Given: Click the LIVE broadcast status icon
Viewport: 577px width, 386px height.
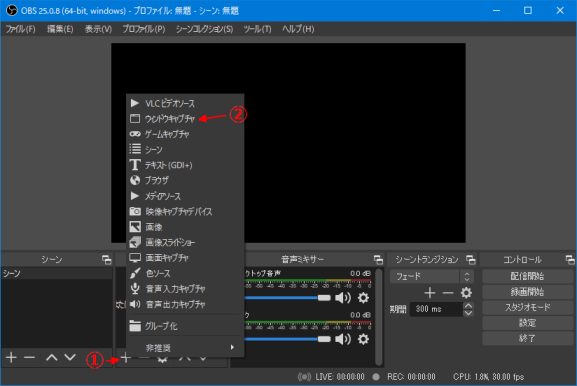Looking at the screenshot, I should click(x=304, y=377).
